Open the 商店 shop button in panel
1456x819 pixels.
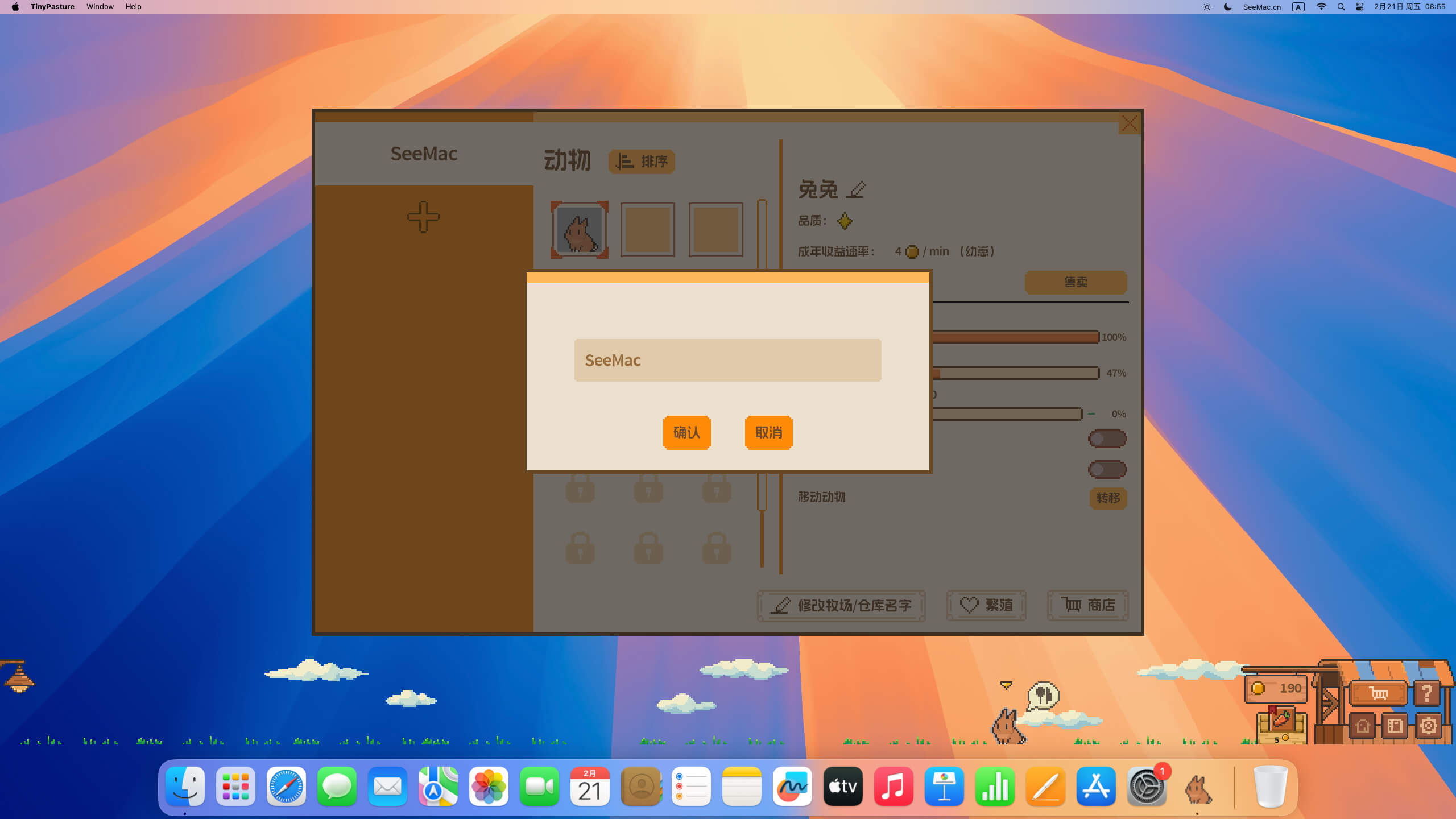tap(1087, 605)
